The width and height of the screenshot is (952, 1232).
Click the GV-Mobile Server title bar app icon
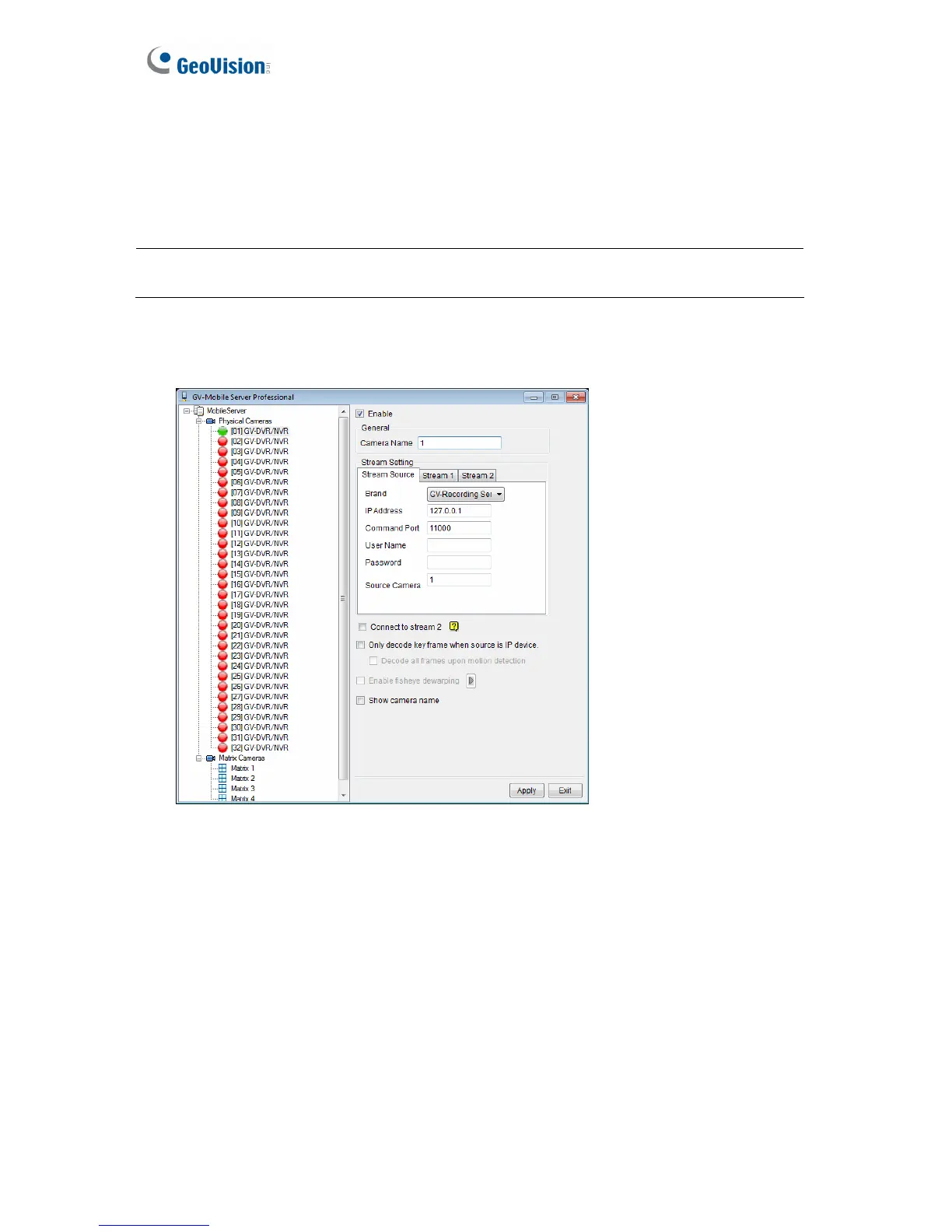[x=184, y=397]
